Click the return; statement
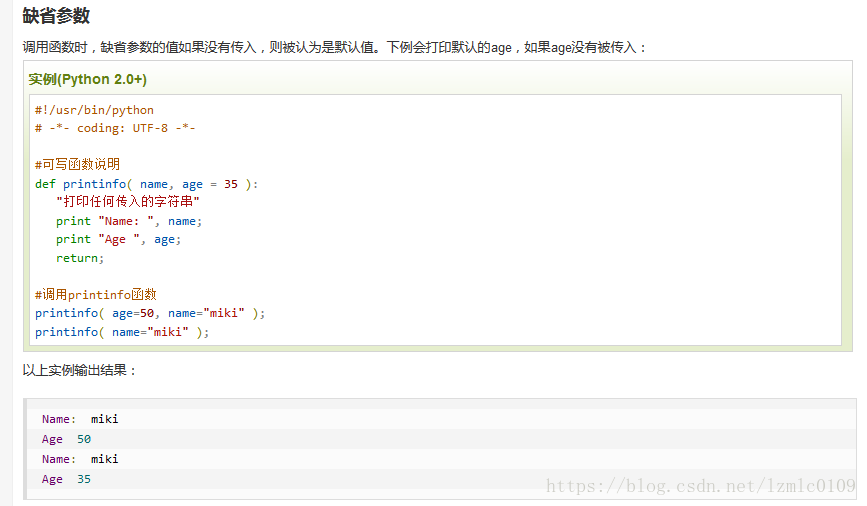Viewport: 867px width, 506px height. [80, 258]
